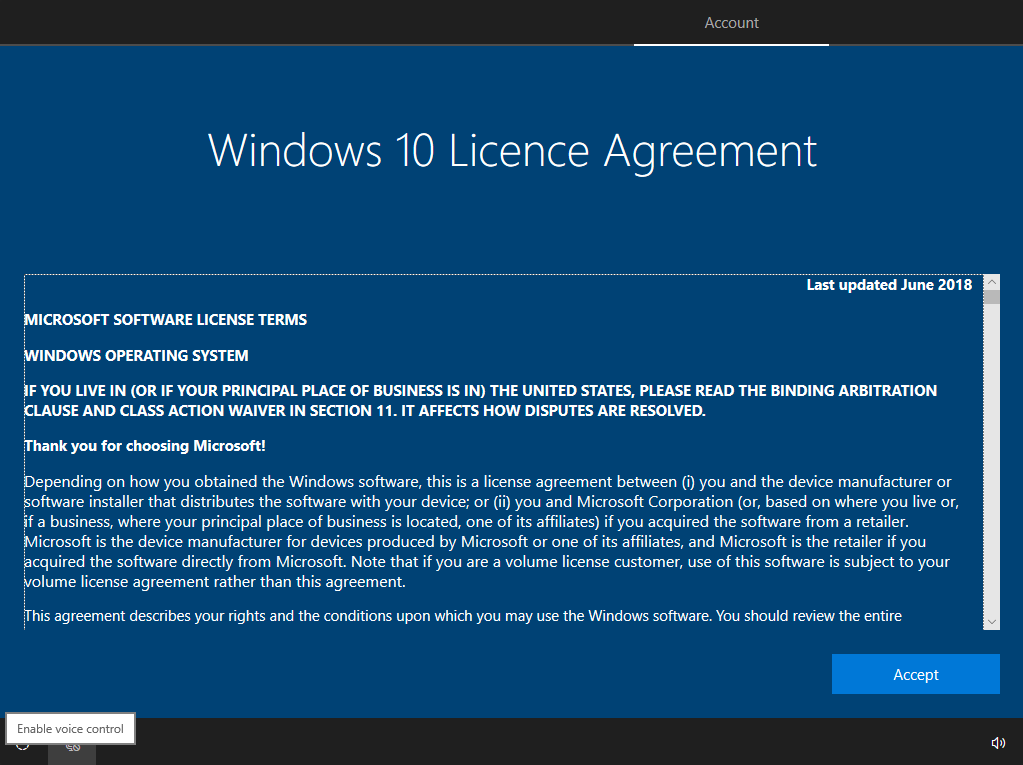The height and width of the screenshot is (765, 1023).
Task: Open the volume speaker icon
Action: [998, 743]
